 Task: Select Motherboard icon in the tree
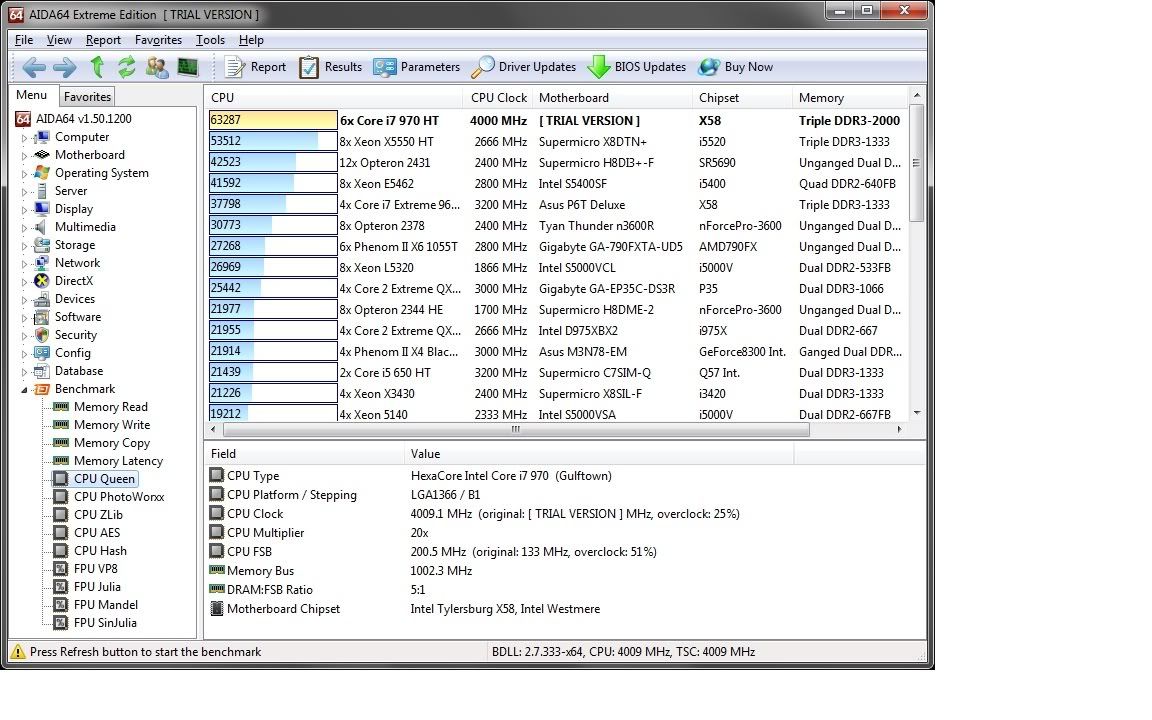pyautogui.click(x=42, y=155)
